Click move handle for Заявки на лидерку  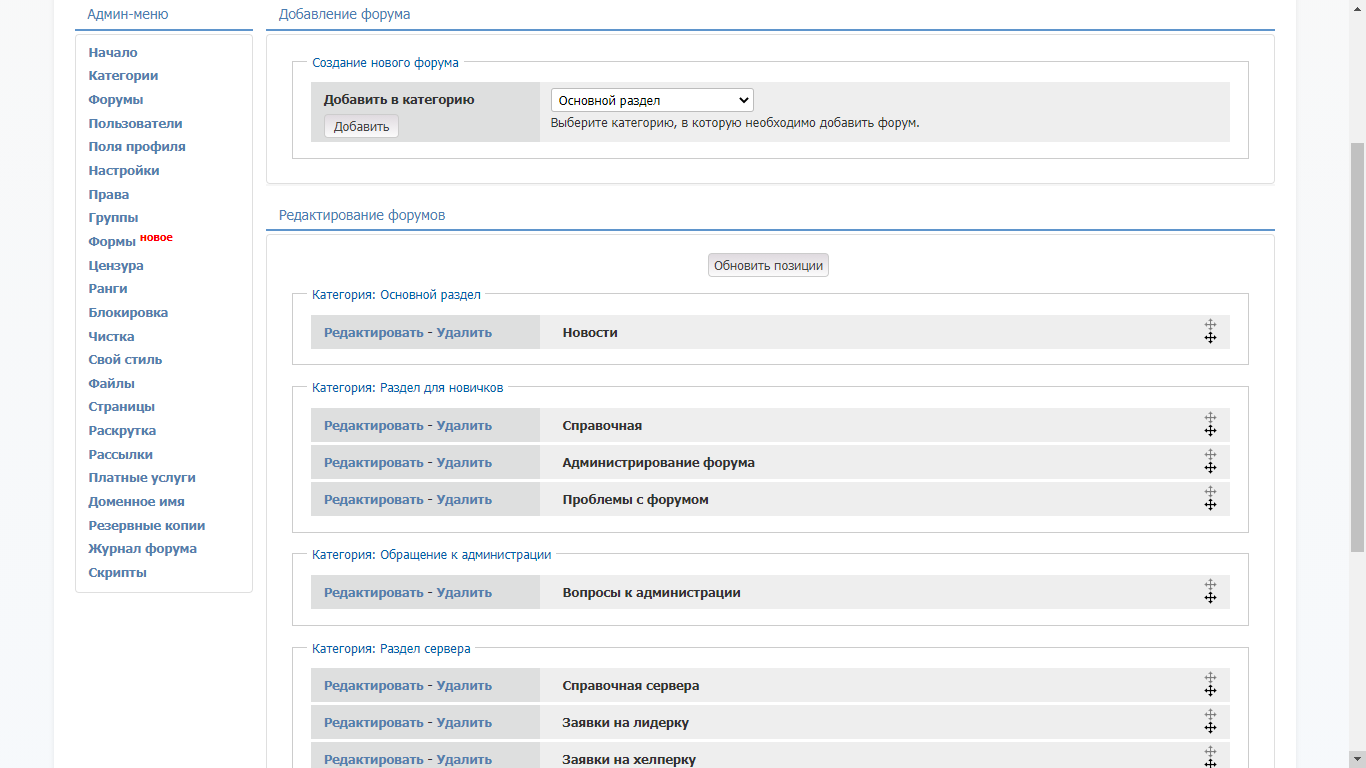(x=1209, y=722)
